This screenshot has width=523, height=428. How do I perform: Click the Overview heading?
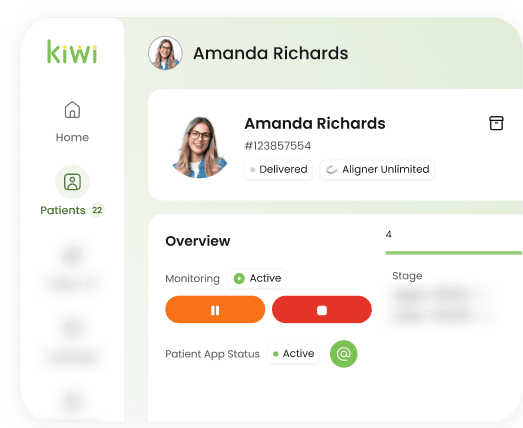coord(198,241)
